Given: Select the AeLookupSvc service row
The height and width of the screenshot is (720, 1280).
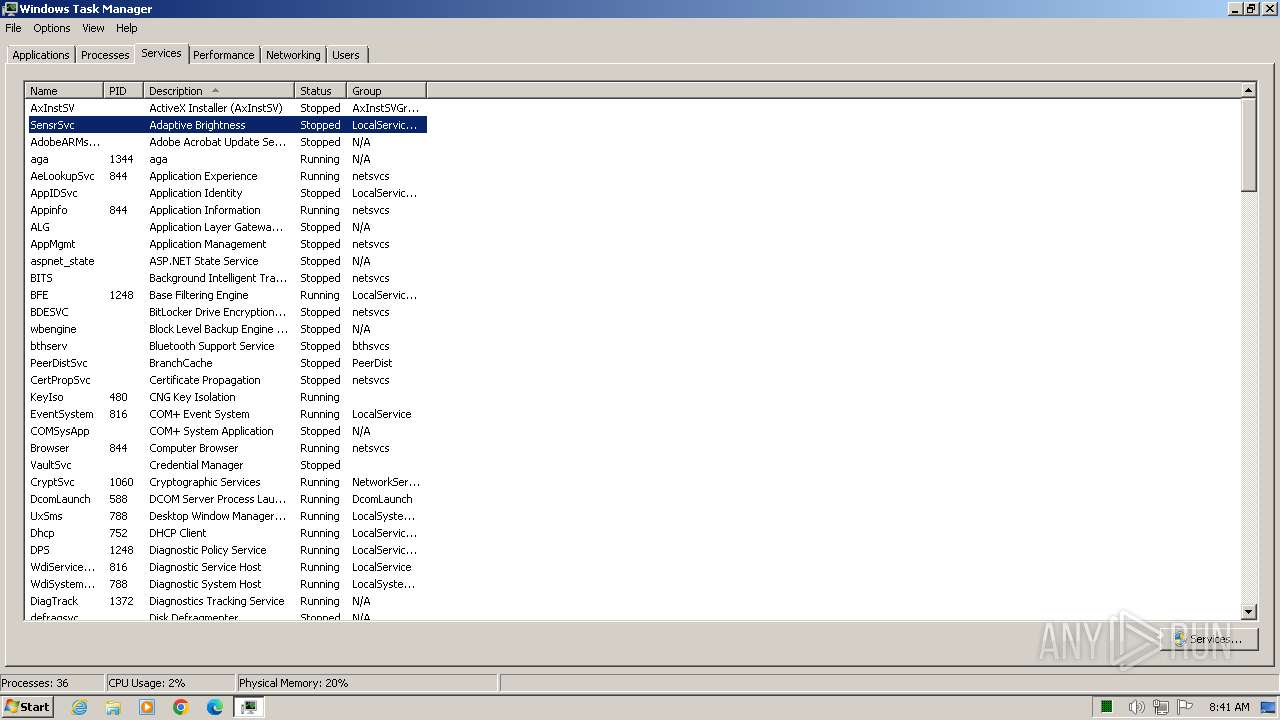Looking at the screenshot, I should [227, 176].
